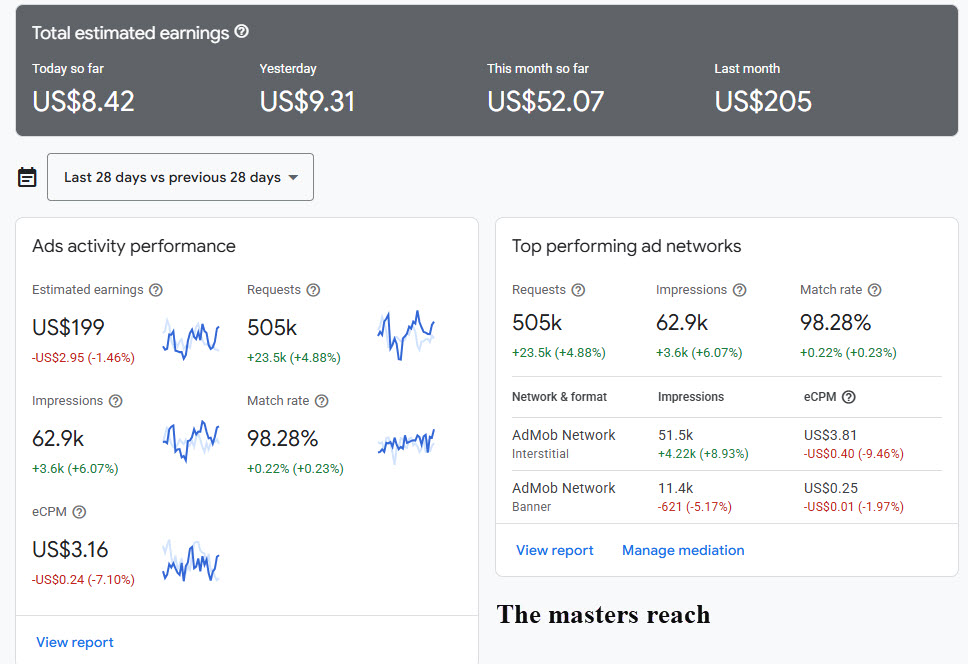Click help icon beside Total estimated earnings
Viewport: 968px width, 664px height.
point(242,31)
